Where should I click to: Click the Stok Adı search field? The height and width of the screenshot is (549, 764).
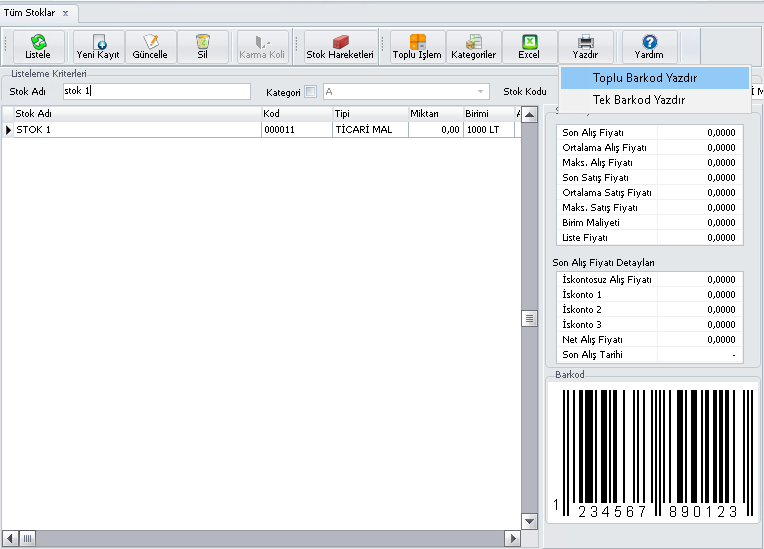(x=156, y=92)
